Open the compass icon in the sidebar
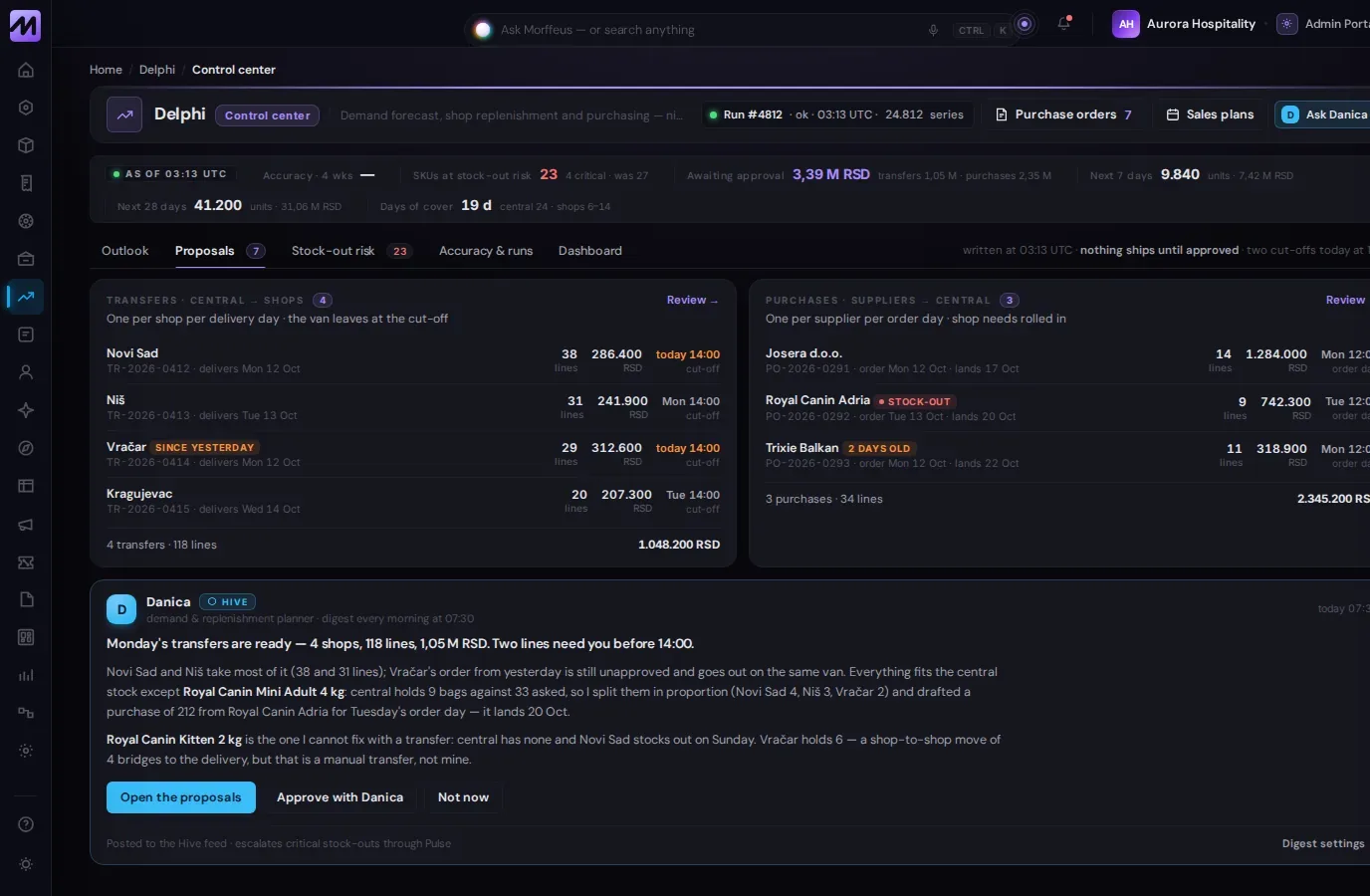 26,448
